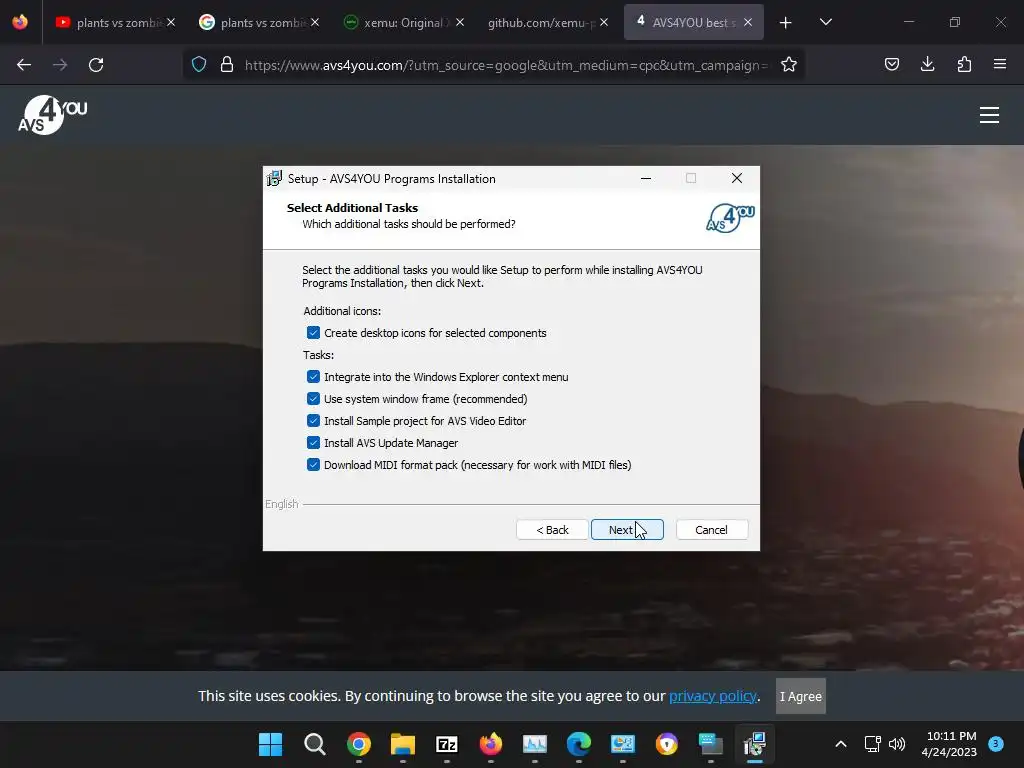Click the AVS4YOU website logo
The height and width of the screenshot is (768, 1024).
point(52,115)
